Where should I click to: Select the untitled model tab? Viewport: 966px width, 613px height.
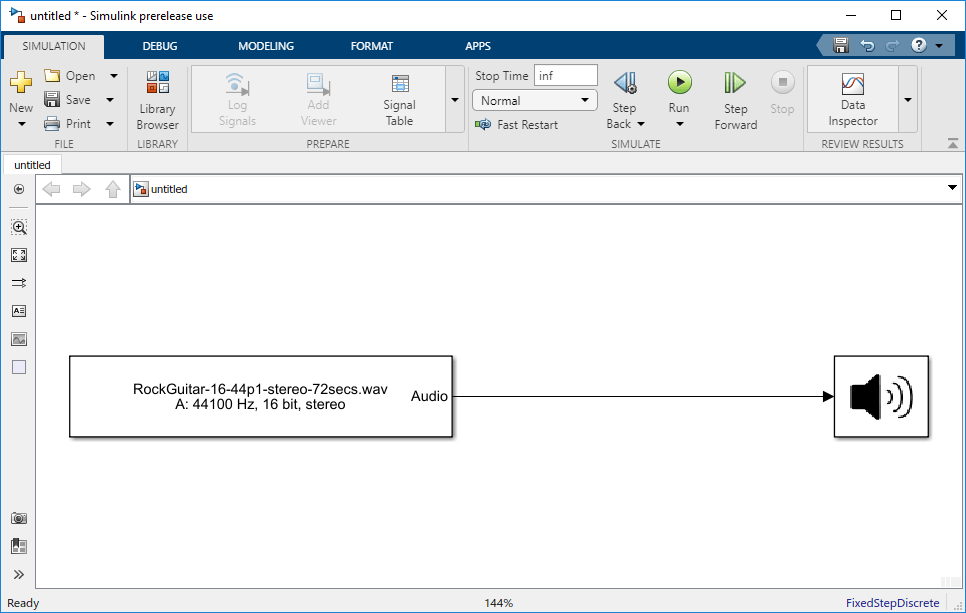point(33,165)
